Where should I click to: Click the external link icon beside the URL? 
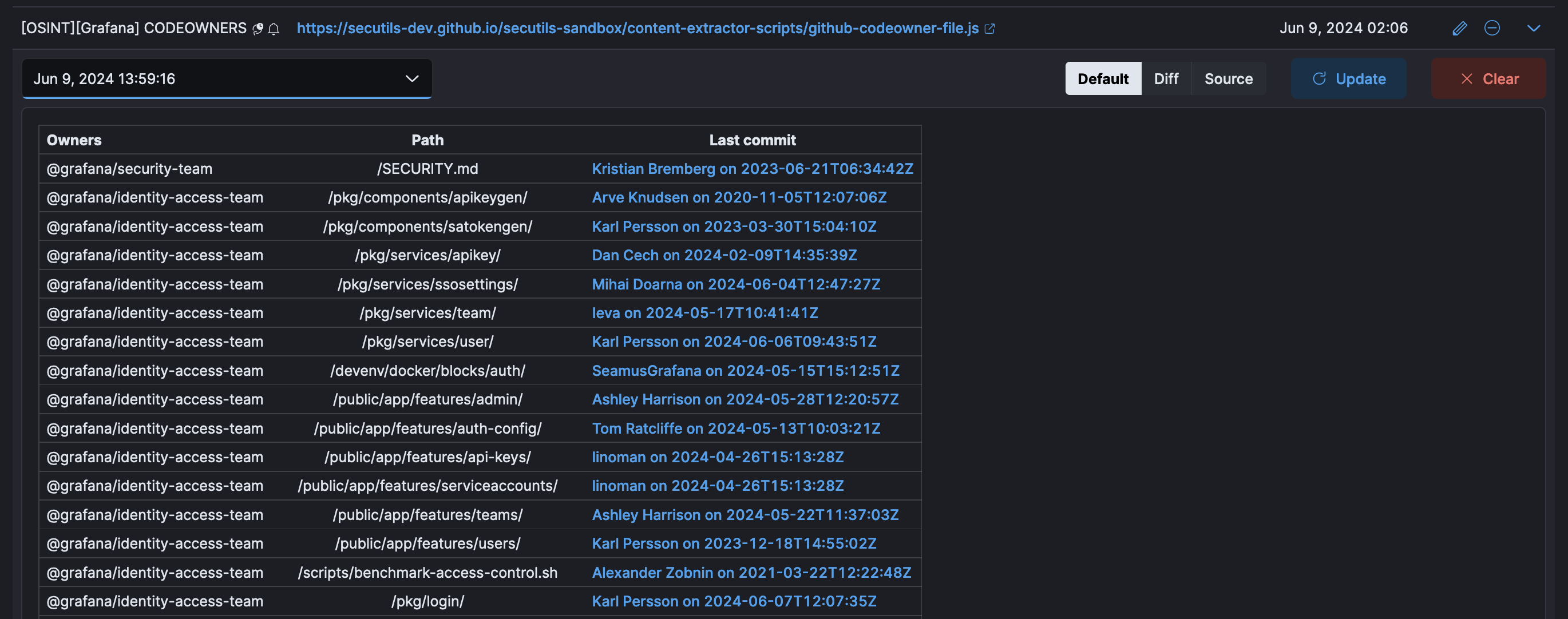coord(991,28)
